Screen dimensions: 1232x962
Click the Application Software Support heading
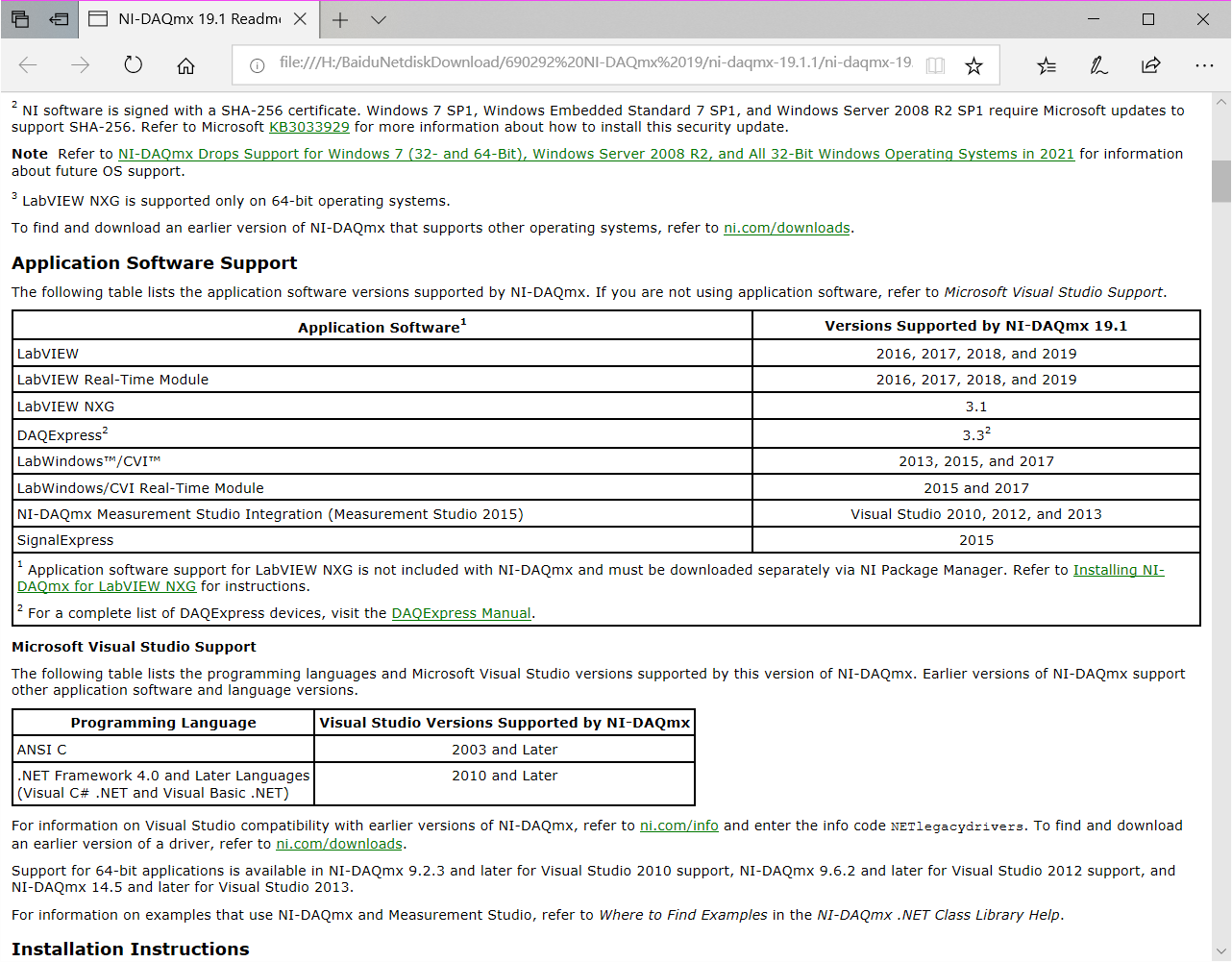(154, 263)
